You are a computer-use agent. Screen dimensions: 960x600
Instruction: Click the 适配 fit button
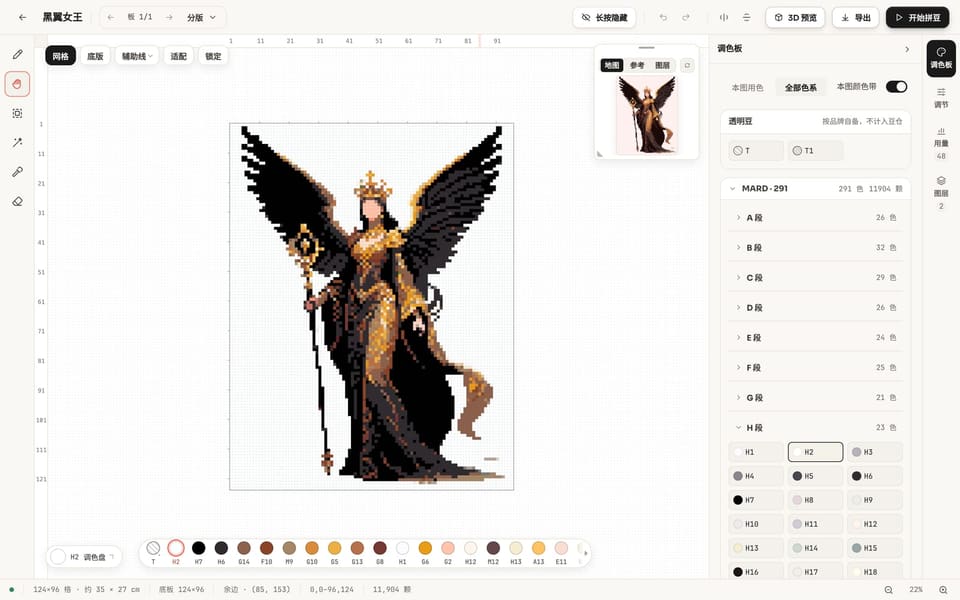pos(178,56)
